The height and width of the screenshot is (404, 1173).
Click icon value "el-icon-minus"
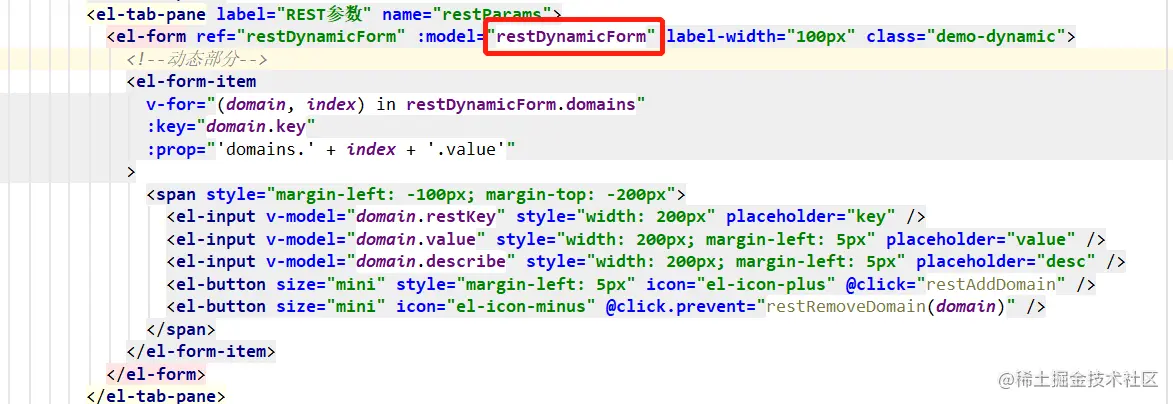(521, 307)
